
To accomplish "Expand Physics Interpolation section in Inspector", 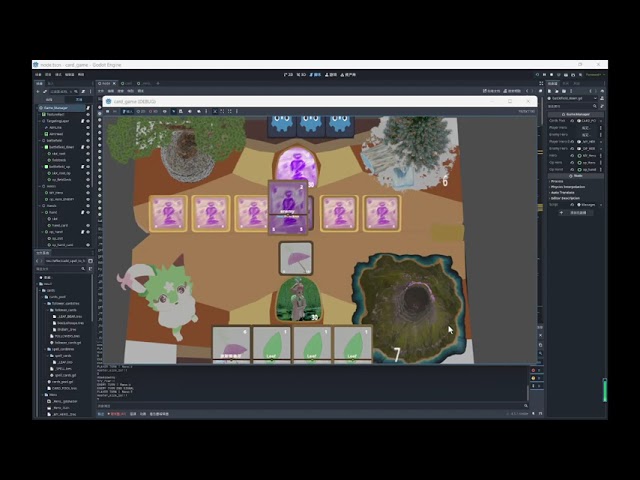I will [x=567, y=187].
